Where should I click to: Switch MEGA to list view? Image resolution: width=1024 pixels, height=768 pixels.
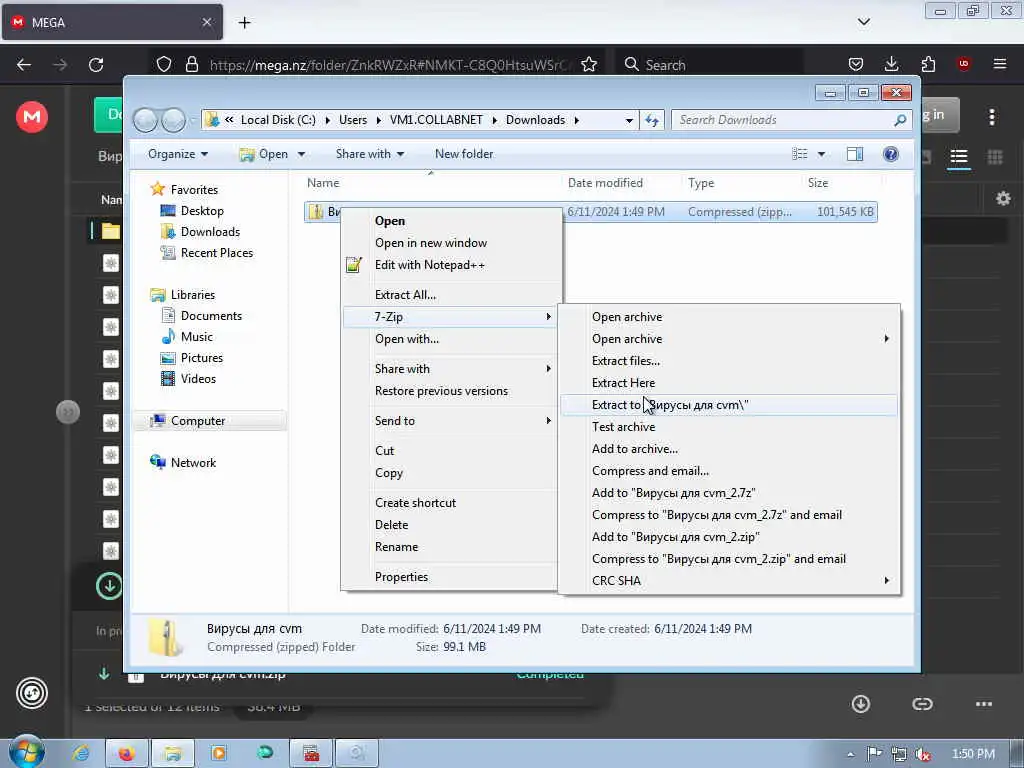959,157
